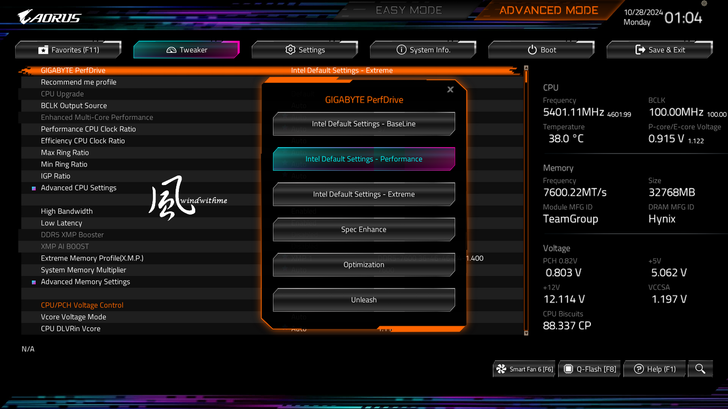The height and width of the screenshot is (409, 728).
Task: Switch to the Tweaker tab
Action: coord(187,50)
